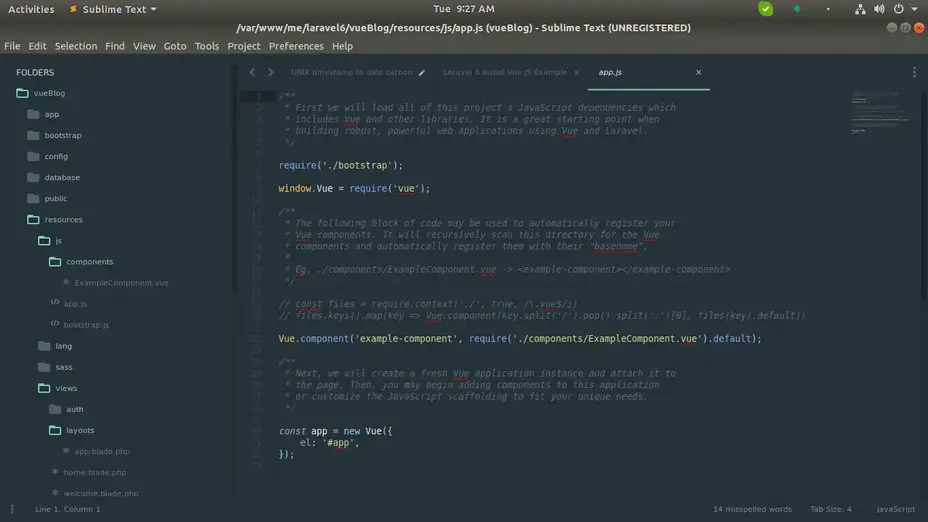The height and width of the screenshot is (522, 928).
Task: Open the network status icon
Action: coord(860,9)
